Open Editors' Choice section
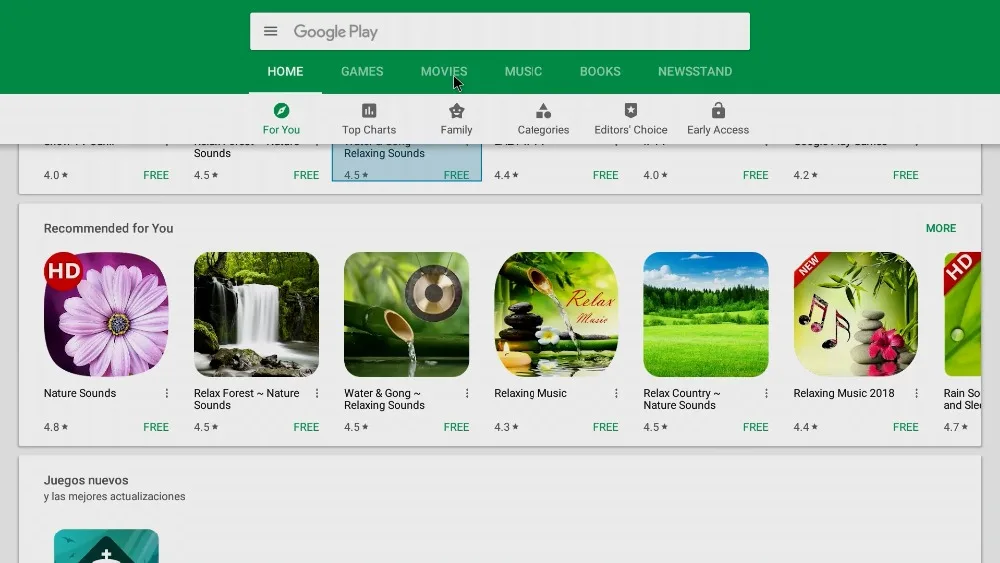The width and height of the screenshot is (1000, 563). pyautogui.click(x=631, y=119)
